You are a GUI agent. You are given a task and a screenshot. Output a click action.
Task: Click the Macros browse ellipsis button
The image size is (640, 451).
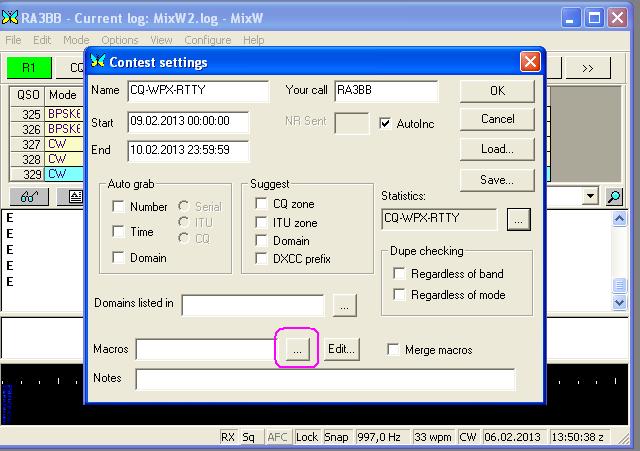pos(297,349)
